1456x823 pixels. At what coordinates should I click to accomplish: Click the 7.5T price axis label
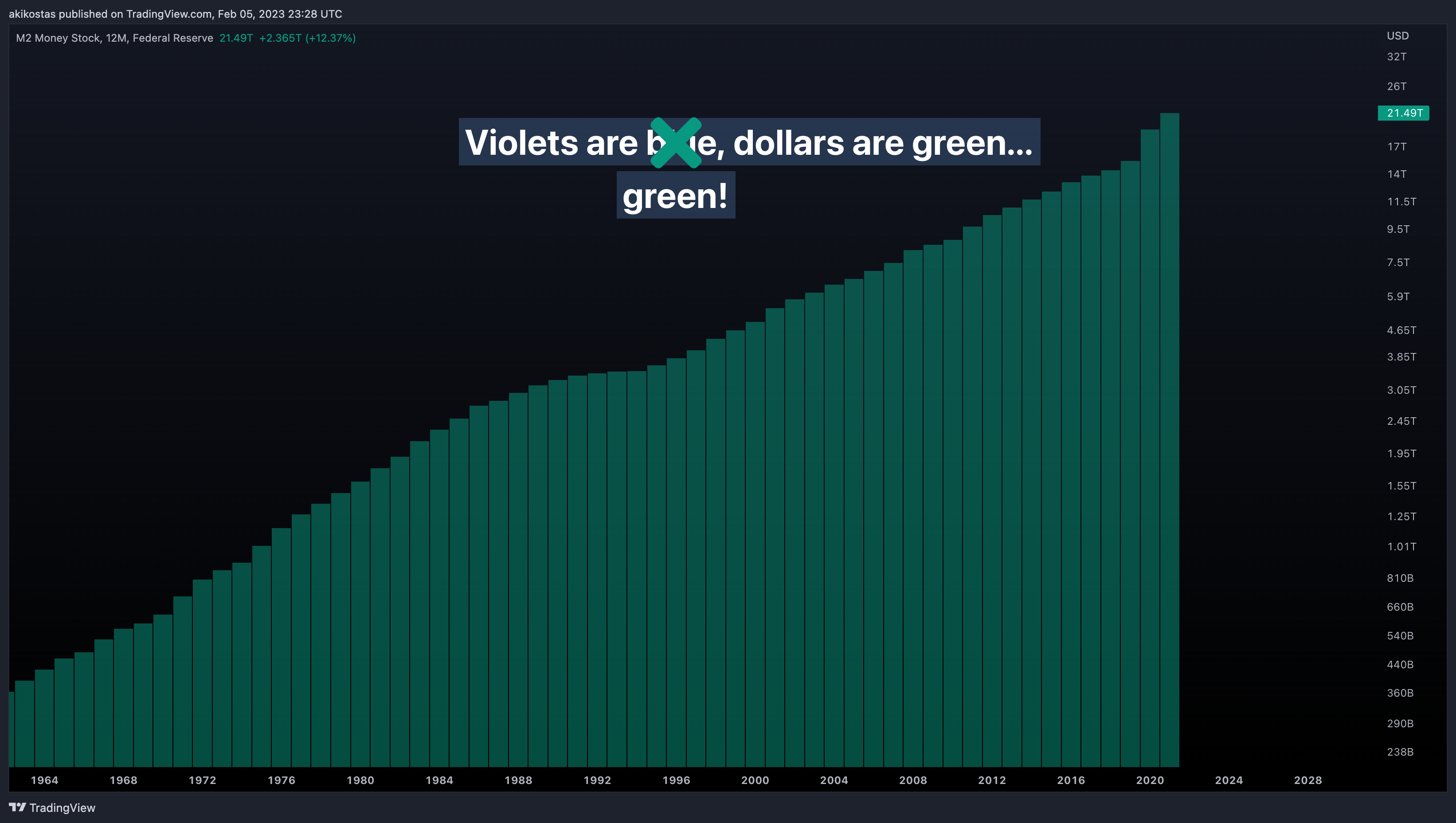click(x=1398, y=263)
